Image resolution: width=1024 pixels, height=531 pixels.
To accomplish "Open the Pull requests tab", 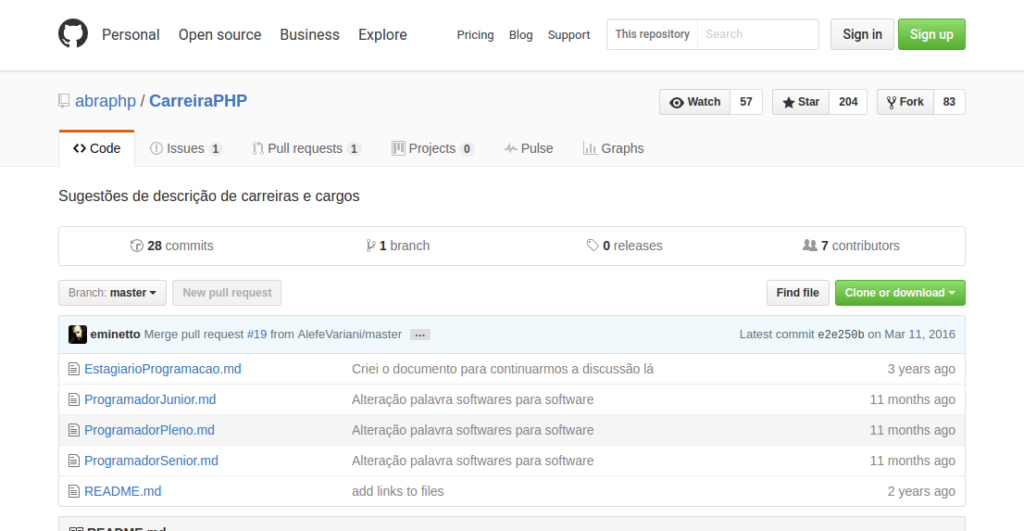I will [x=306, y=148].
